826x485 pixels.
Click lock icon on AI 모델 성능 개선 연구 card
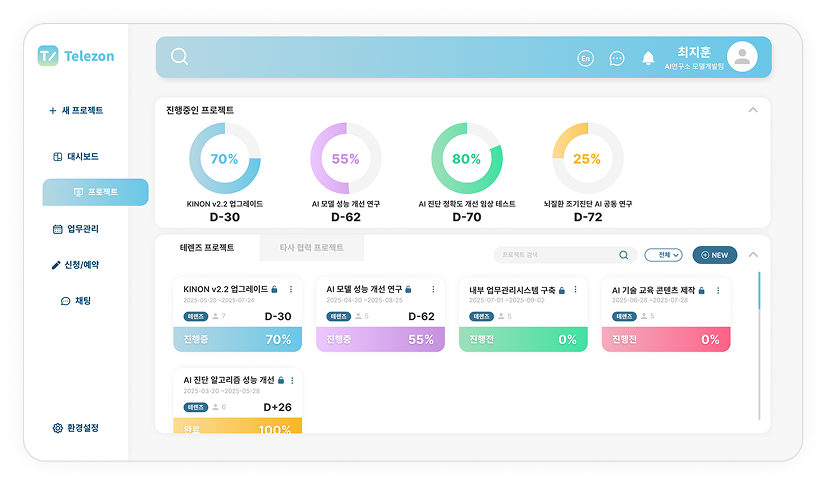pyautogui.click(x=408, y=290)
